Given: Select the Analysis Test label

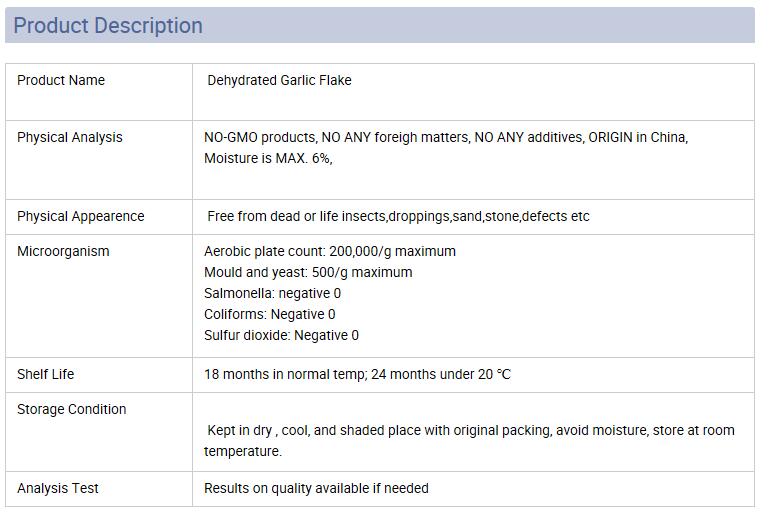Looking at the screenshot, I should point(58,488).
